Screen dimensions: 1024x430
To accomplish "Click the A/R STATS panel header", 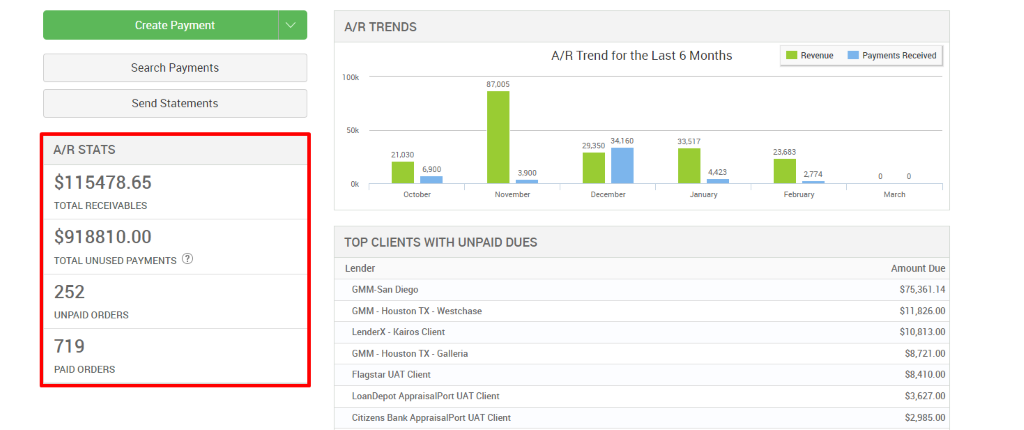I will pyautogui.click(x=175, y=150).
